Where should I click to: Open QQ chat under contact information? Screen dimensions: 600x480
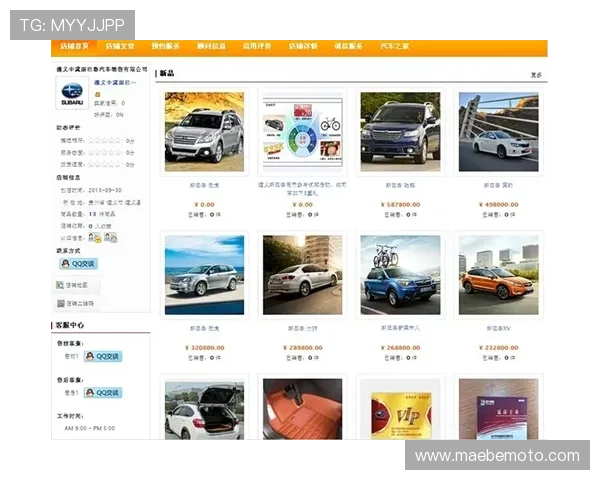point(78,264)
